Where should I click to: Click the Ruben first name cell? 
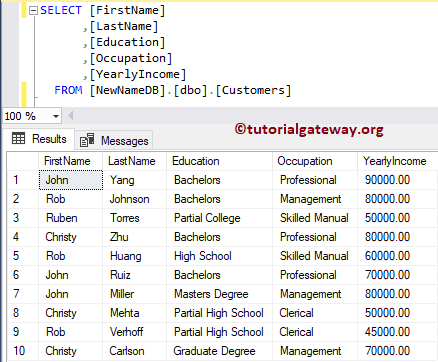click(x=71, y=218)
